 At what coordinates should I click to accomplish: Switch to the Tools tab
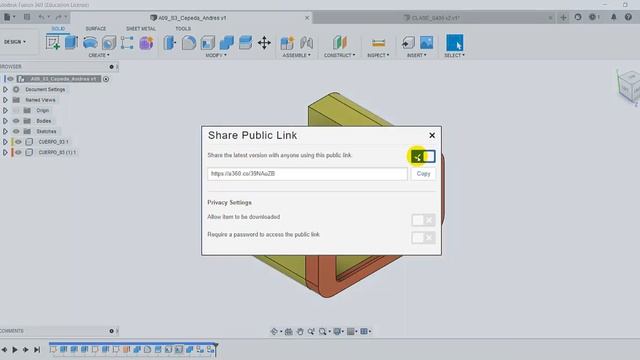click(183, 29)
